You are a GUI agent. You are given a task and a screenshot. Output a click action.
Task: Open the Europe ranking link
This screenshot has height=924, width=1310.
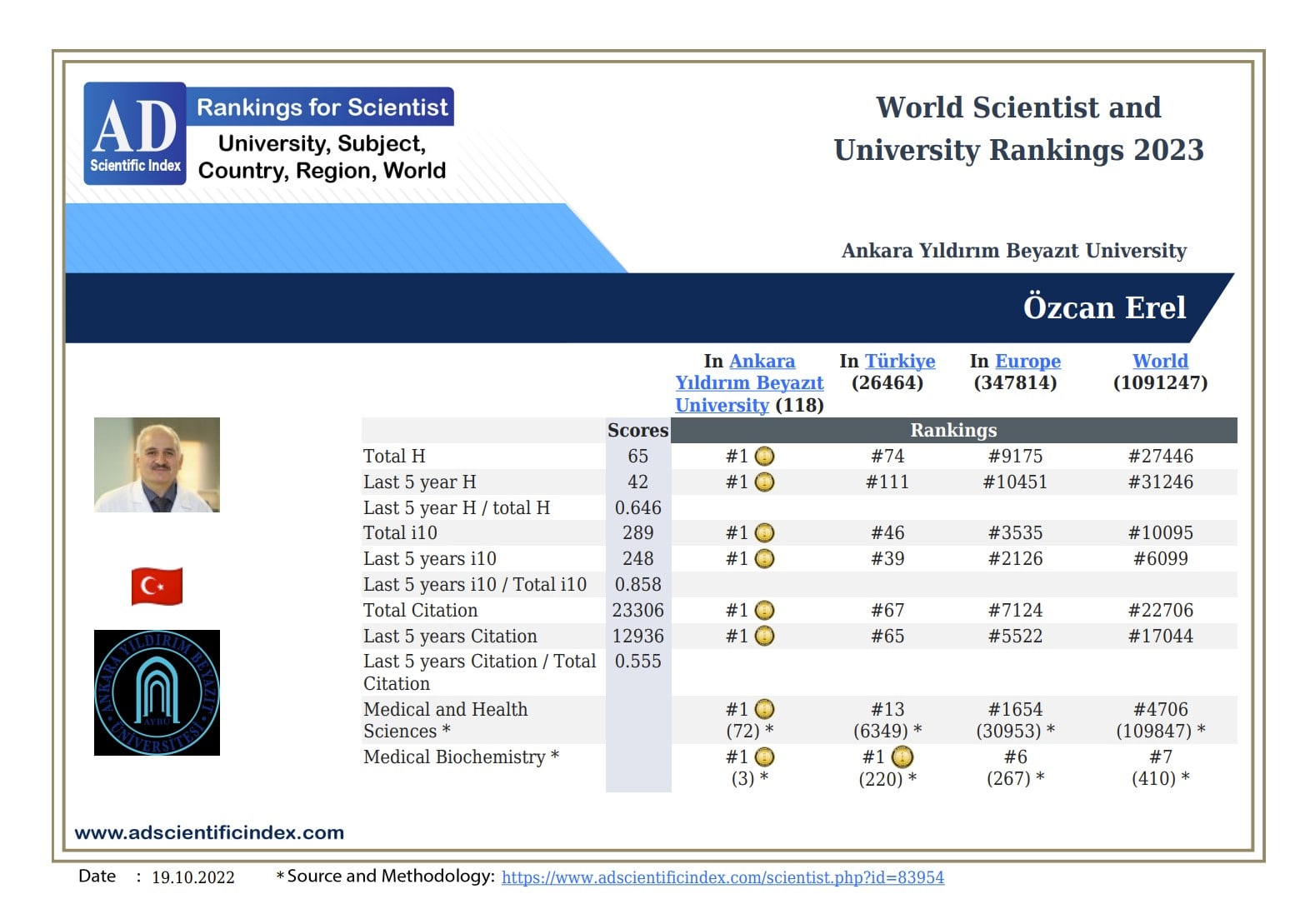pos(1027,361)
